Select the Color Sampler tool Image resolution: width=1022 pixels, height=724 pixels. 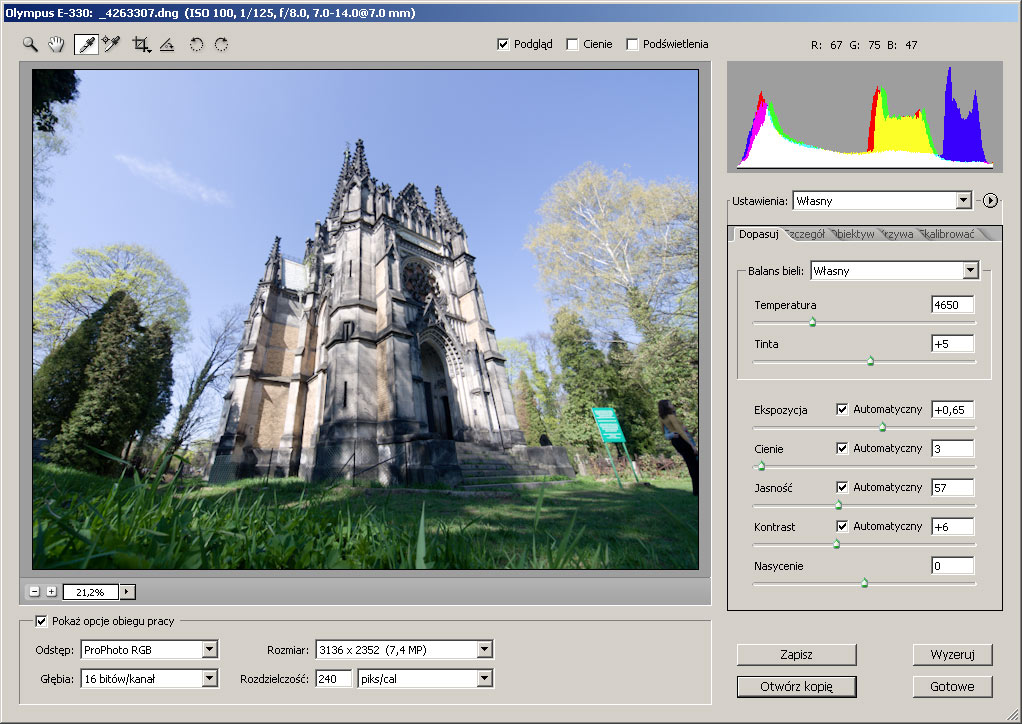click(112, 45)
